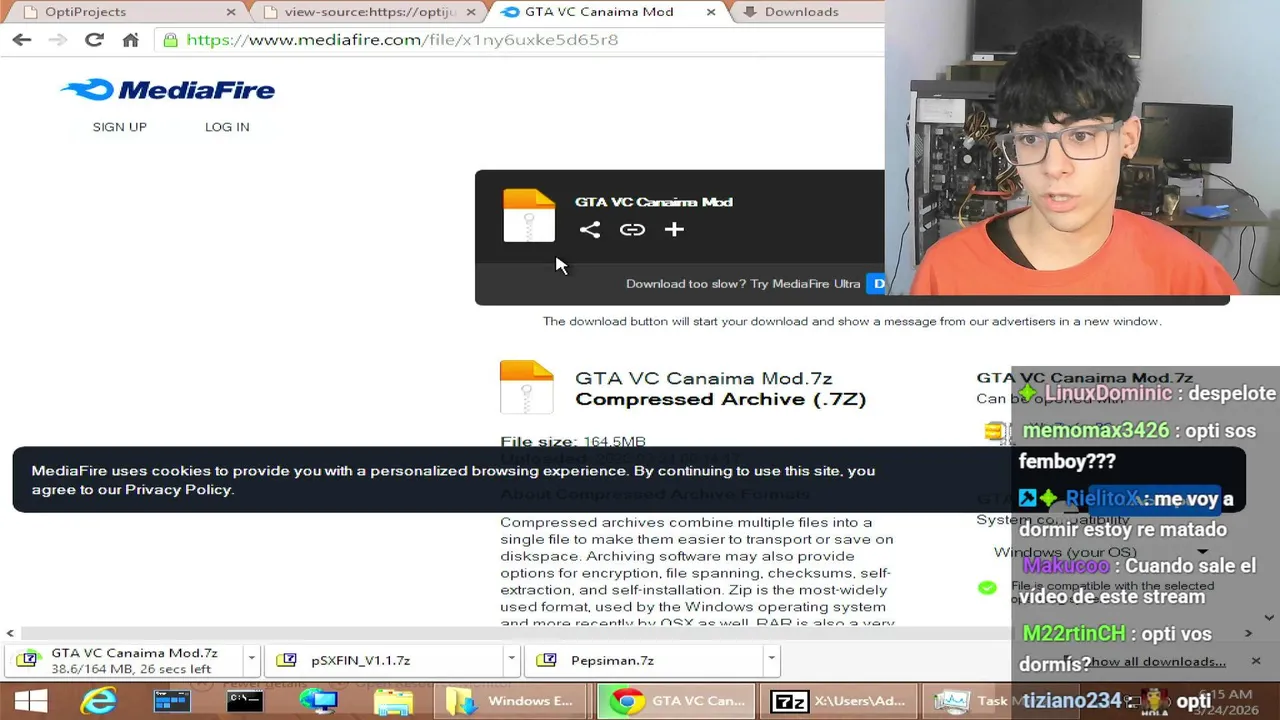Click 'Download too slow? Try MediaFire Ultra' text

pyautogui.click(x=743, y=284)
